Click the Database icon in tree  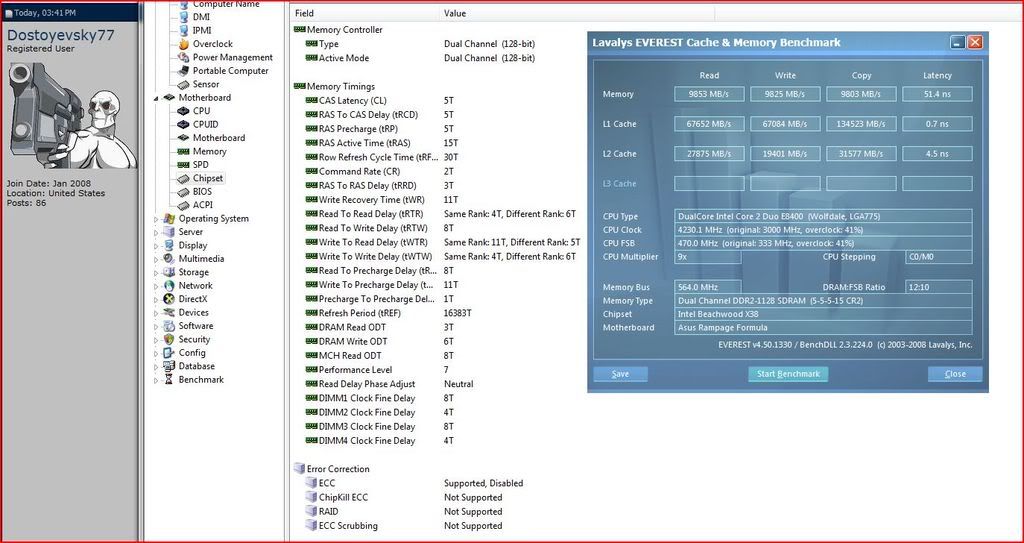point(168,367)
